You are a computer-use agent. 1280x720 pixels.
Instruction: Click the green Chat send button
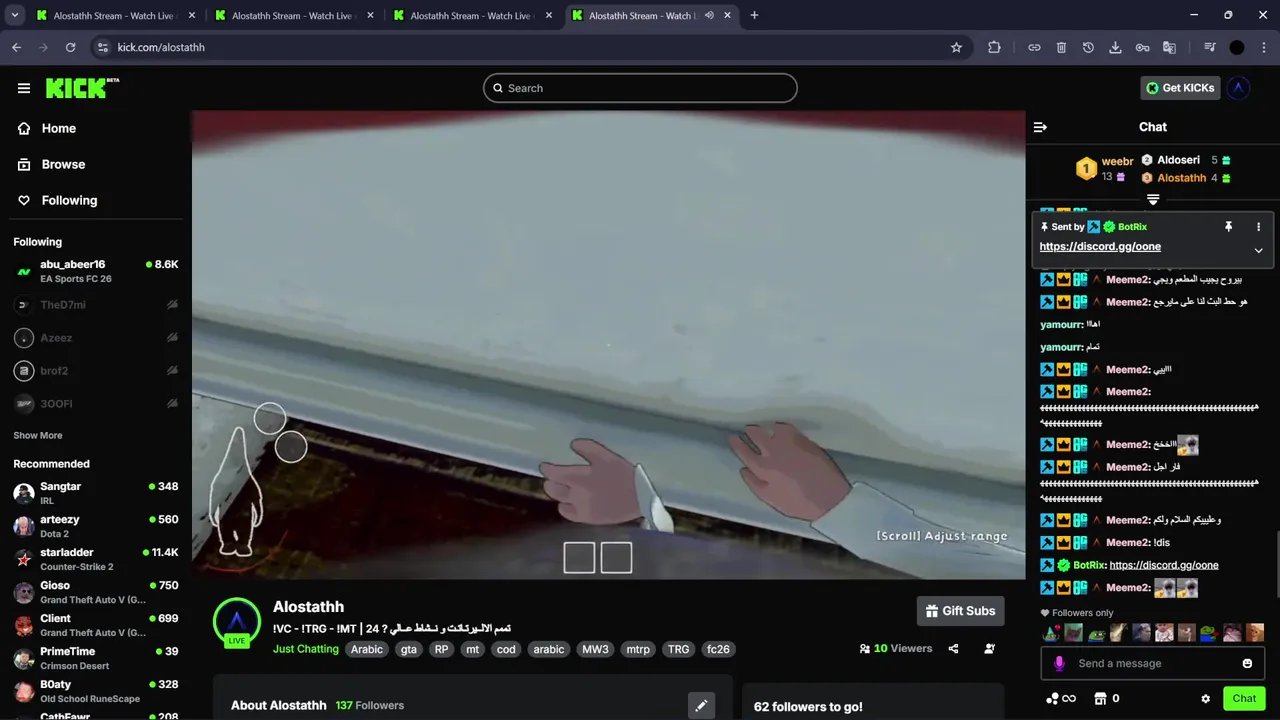(1244, 699)
